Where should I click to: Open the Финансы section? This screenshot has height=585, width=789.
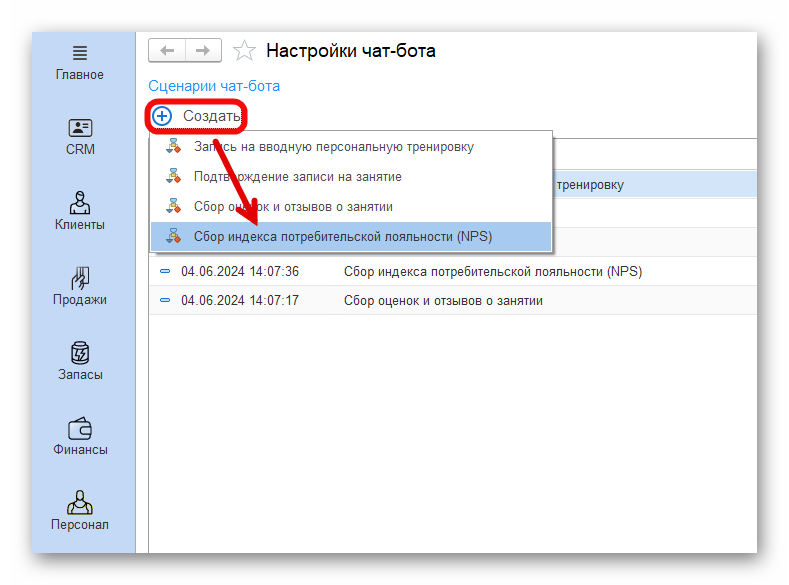80,436
